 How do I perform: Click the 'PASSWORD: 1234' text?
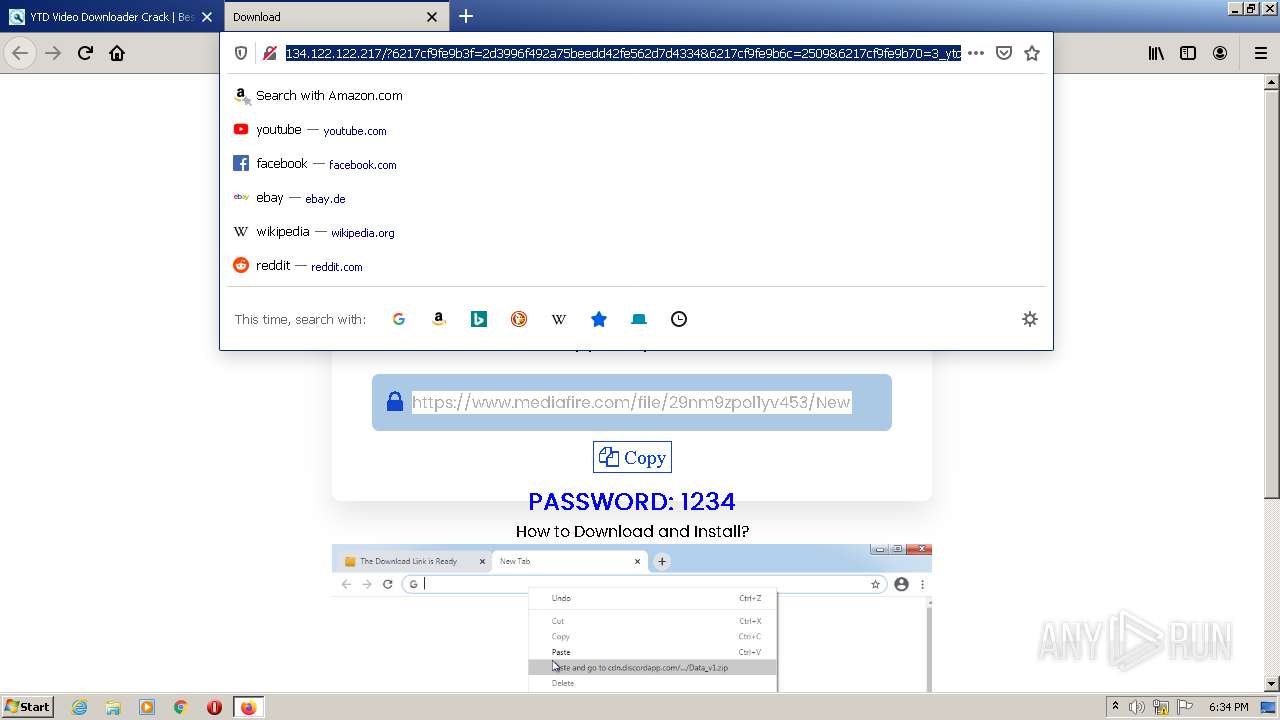[x=632, y=501]
